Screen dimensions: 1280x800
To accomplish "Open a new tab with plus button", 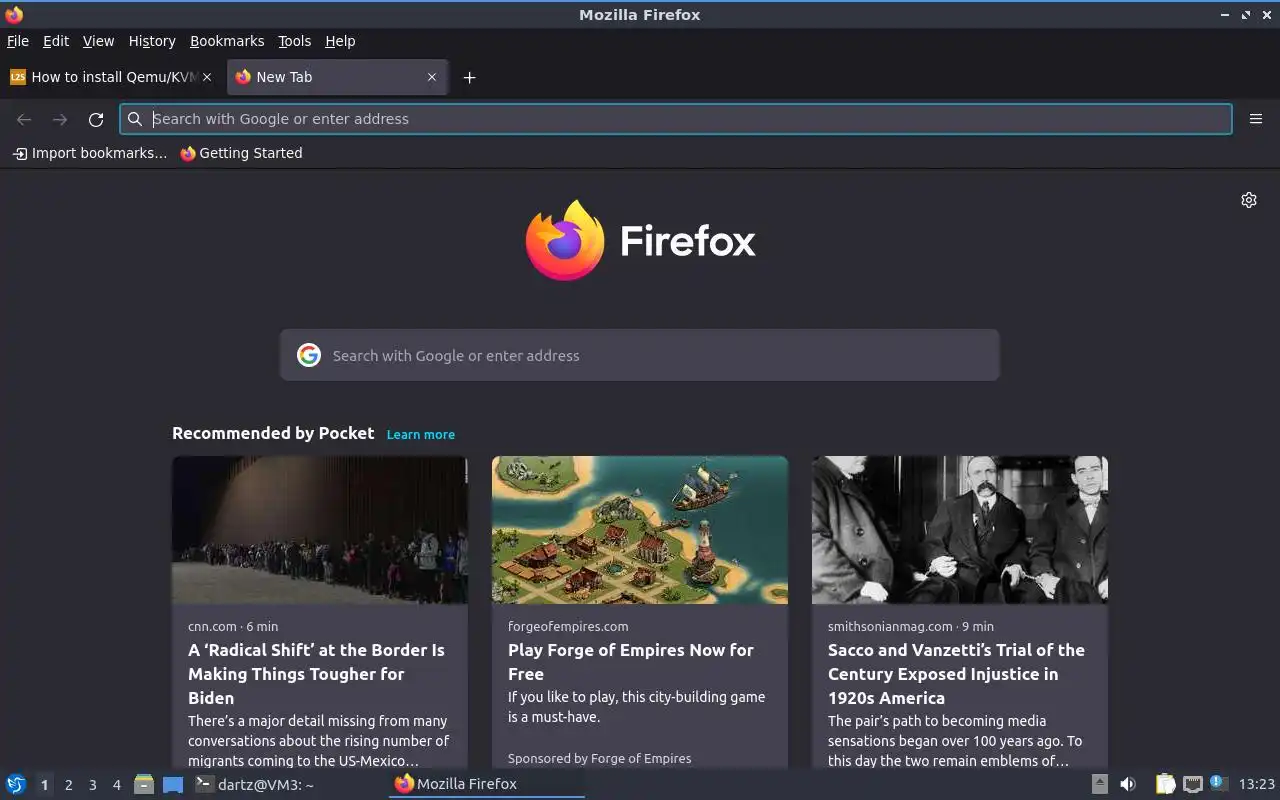I will coord(469,77).
